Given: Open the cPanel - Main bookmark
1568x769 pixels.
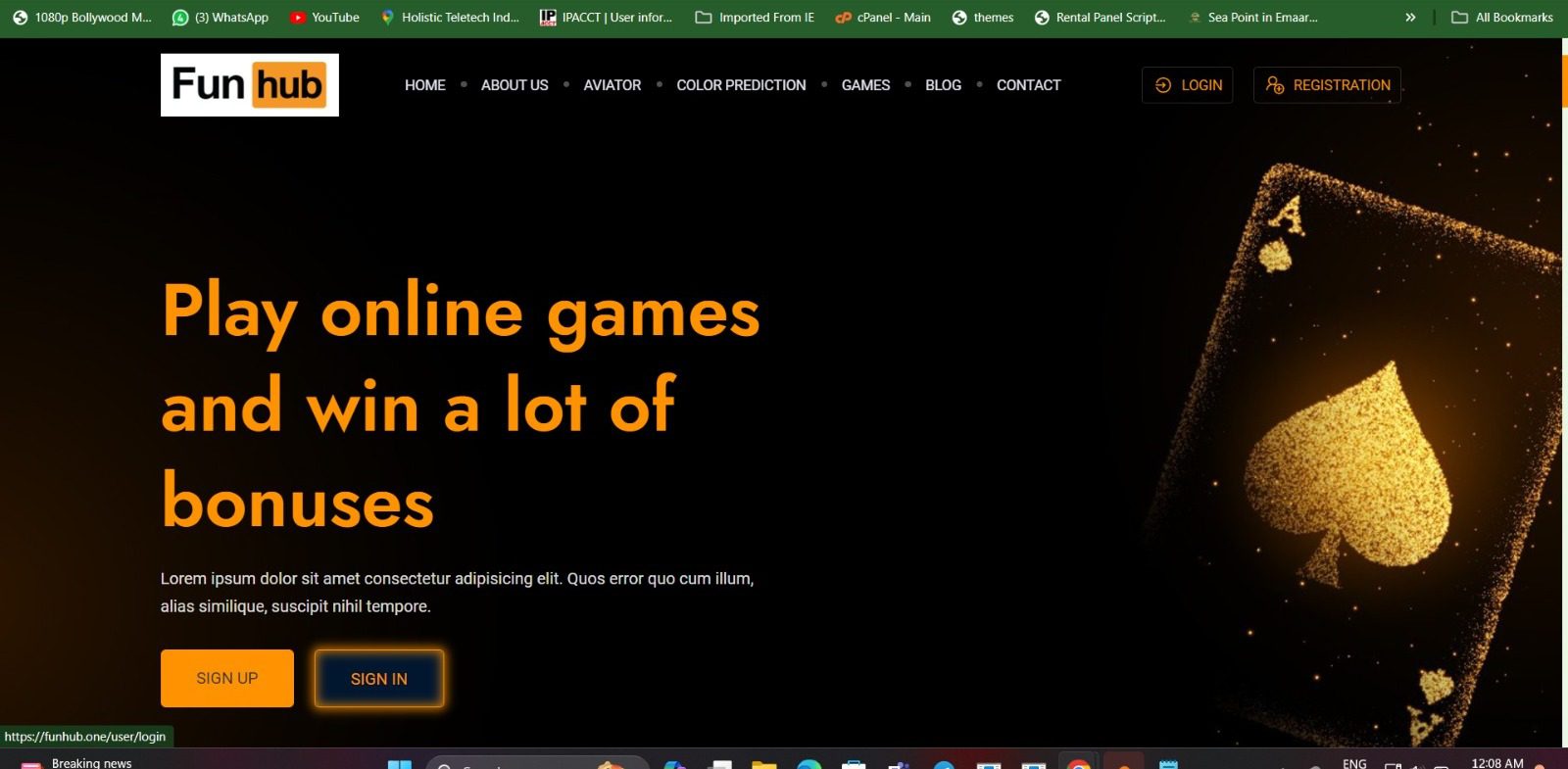Looking at the screenshot, I should [883, 18].
